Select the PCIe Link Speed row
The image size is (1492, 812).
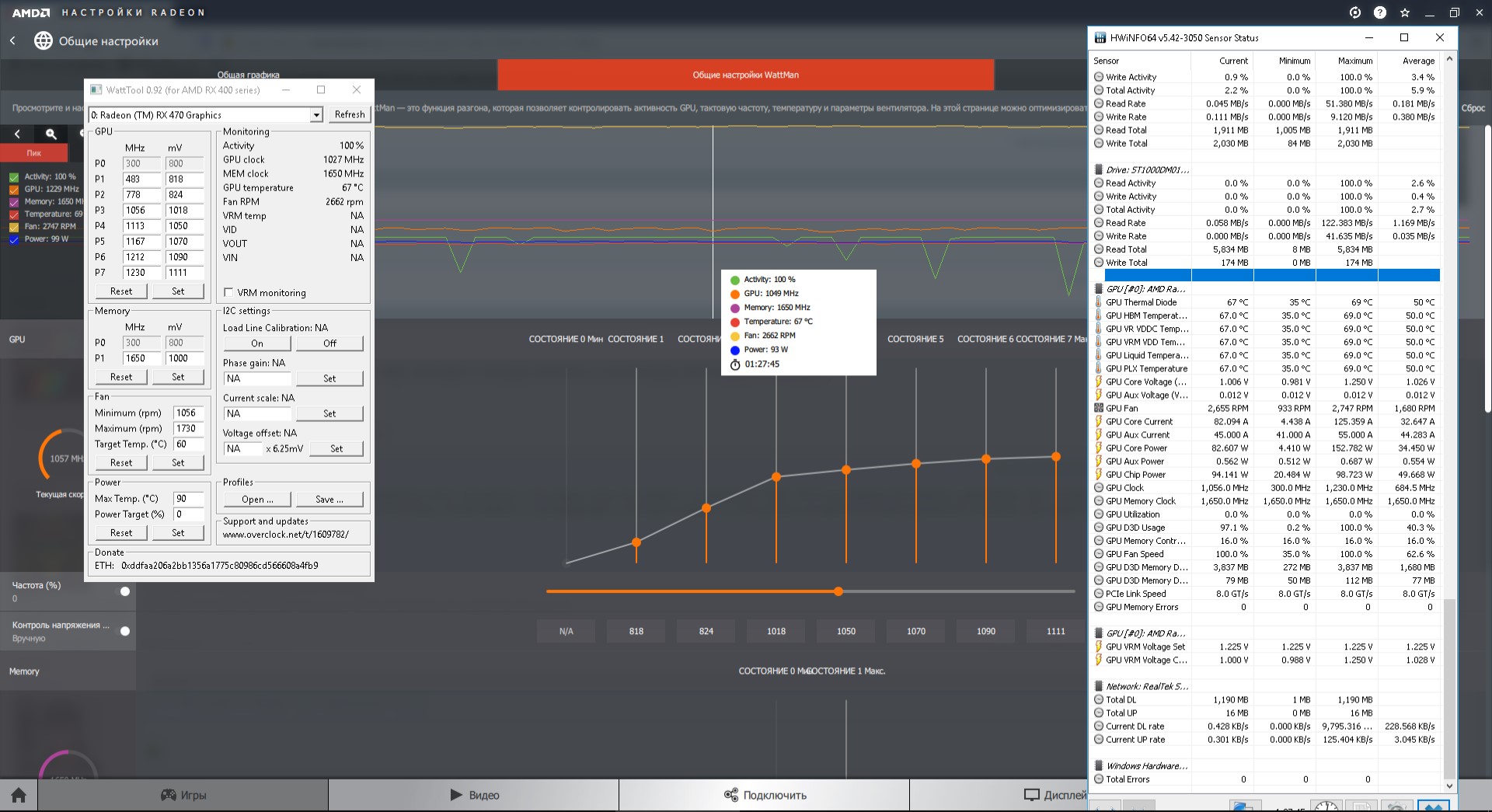pos(1267,594)
